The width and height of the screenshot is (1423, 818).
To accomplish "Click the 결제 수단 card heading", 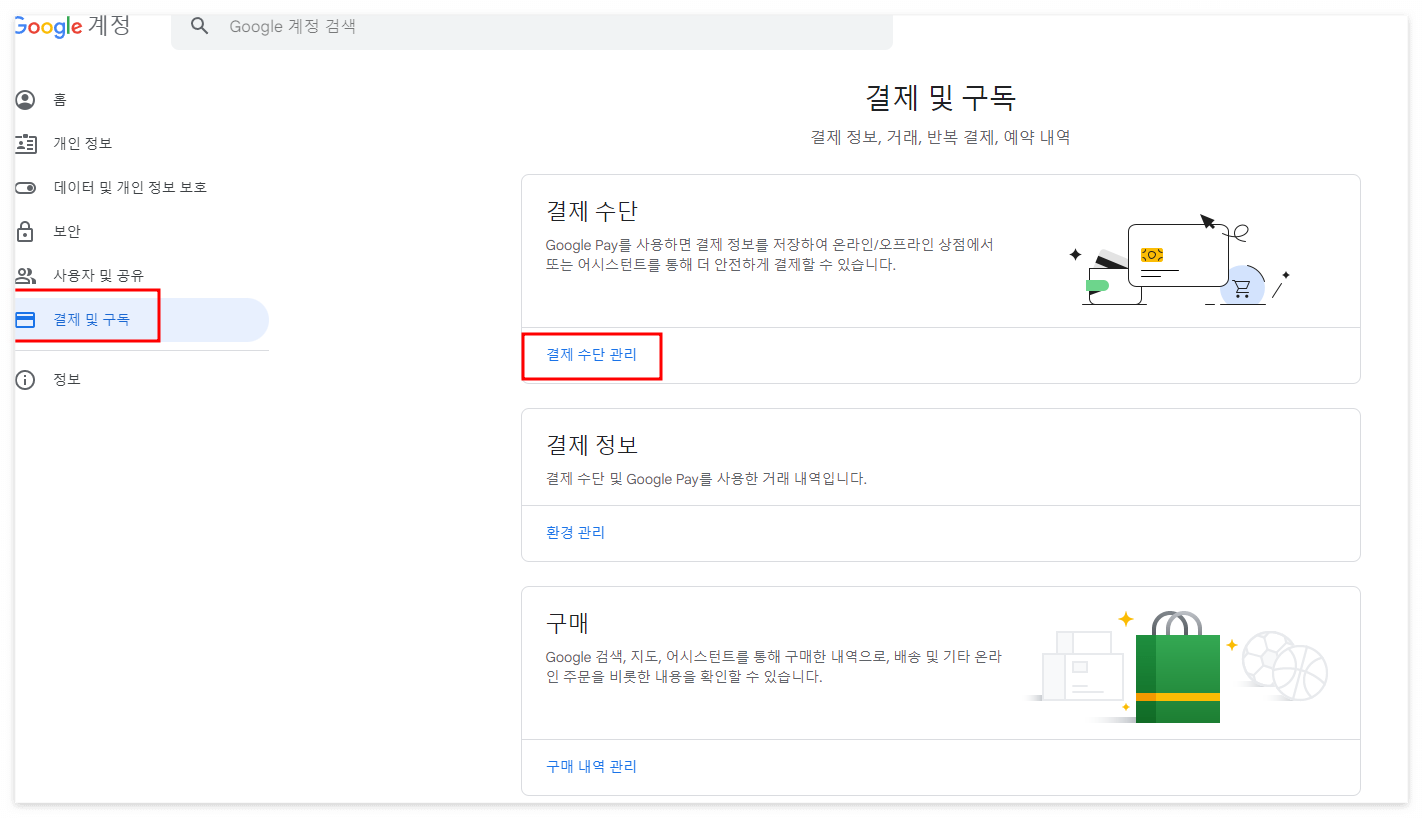I will pyautogui.click(x=592, y=212).
